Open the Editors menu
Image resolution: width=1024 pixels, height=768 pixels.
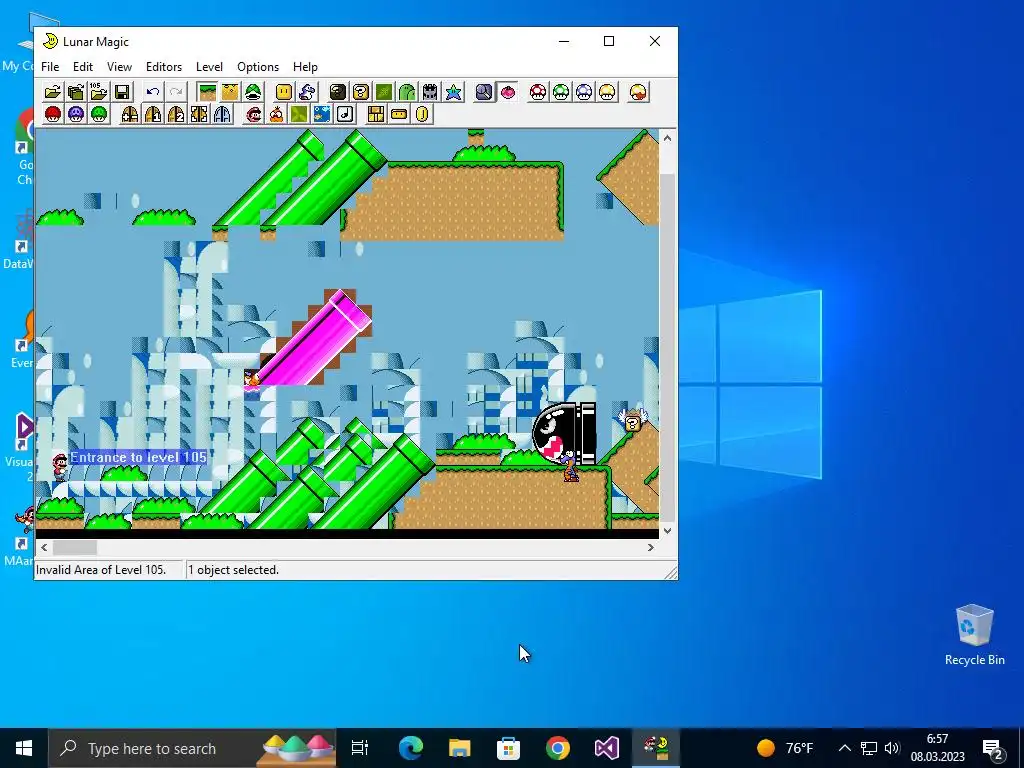(x=164, y=67)
